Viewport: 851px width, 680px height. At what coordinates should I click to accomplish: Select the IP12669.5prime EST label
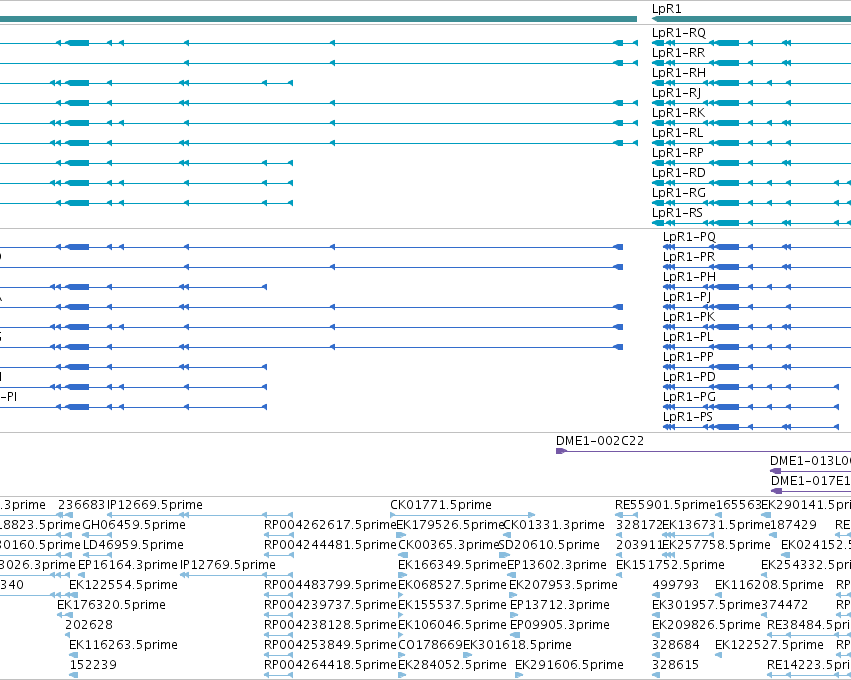[155, 505]
